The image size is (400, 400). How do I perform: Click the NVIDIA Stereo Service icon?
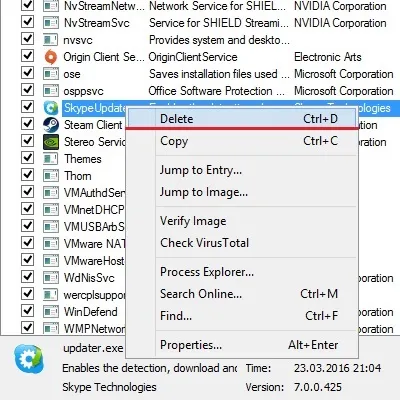[51, 142]
